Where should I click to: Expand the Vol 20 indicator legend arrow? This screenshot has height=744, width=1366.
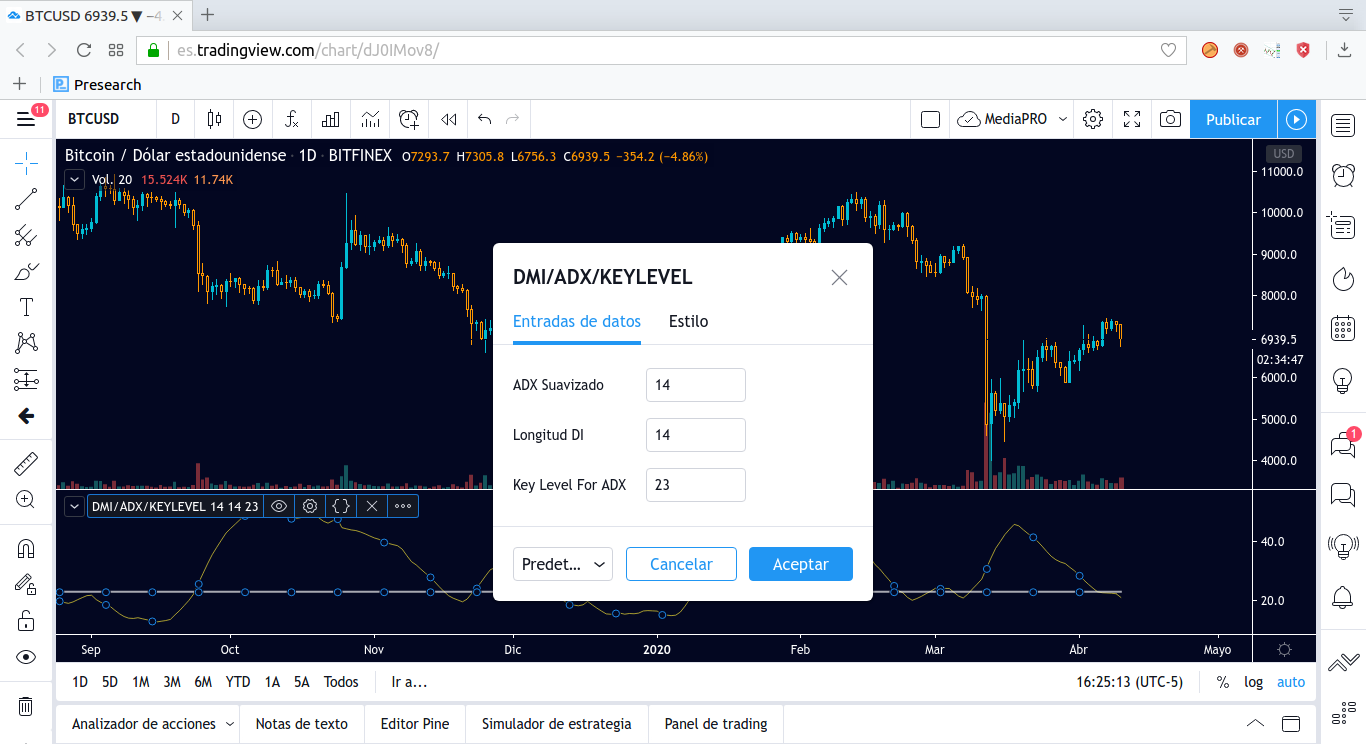(74, 178)
